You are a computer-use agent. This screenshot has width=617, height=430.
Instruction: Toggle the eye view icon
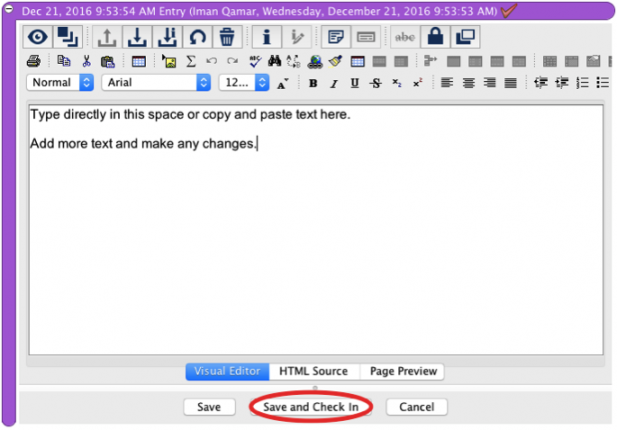[x=37, y=37]
